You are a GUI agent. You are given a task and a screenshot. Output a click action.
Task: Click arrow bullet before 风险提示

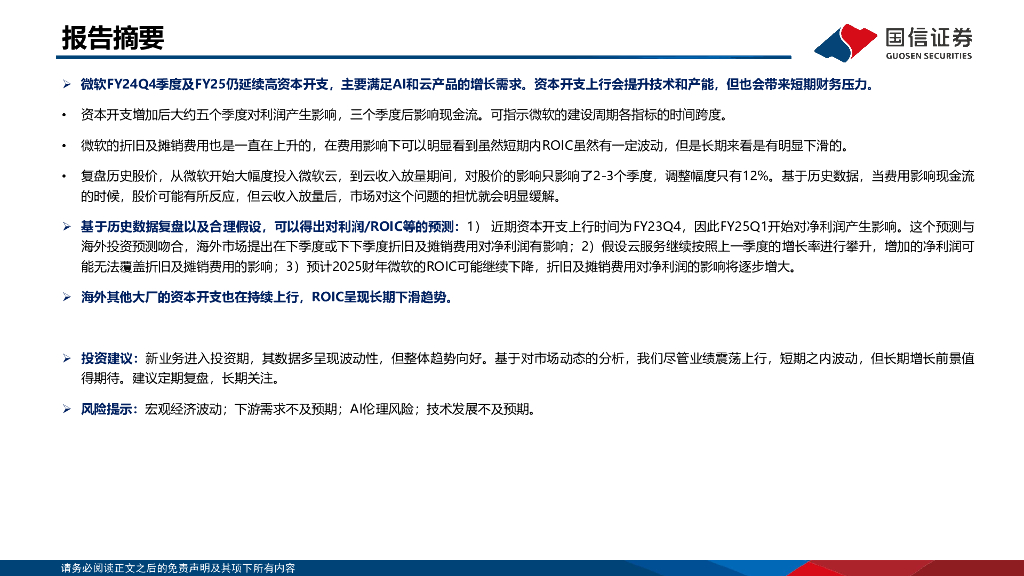click(67, 409)
